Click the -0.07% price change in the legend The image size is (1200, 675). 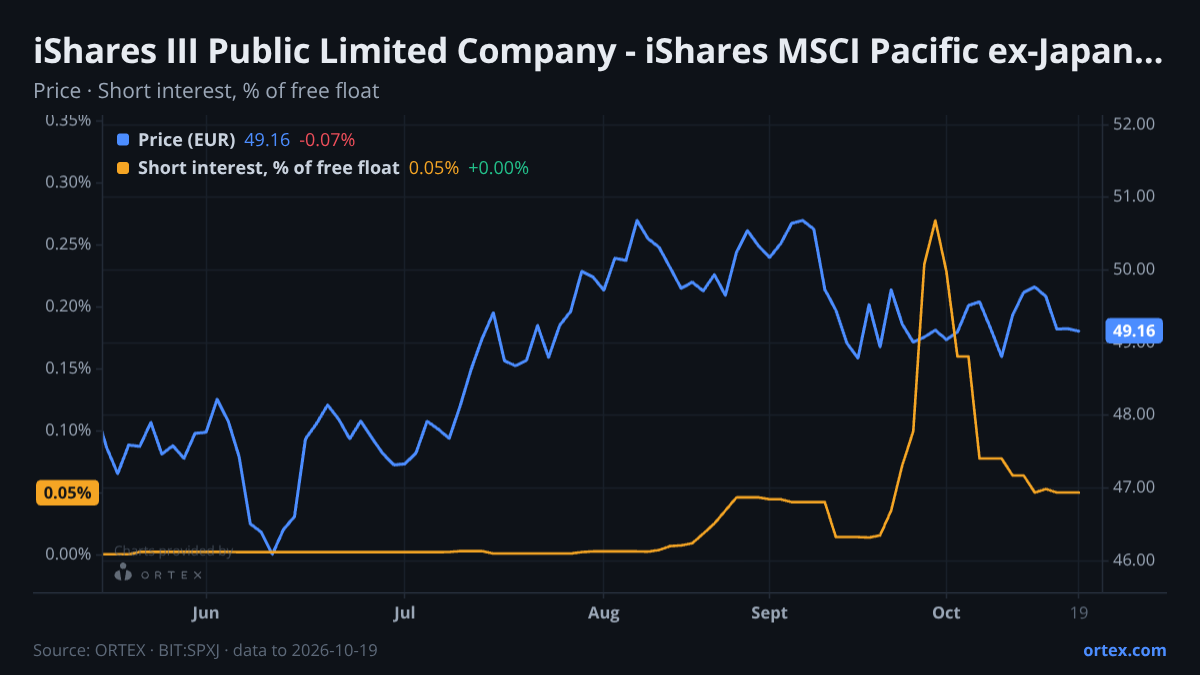(327, 140)
